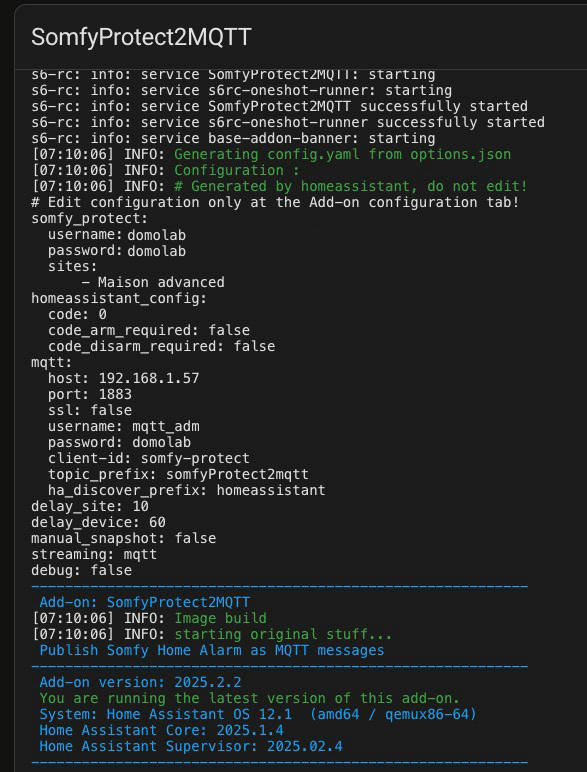Click the 'Generating config.yaml from options.json' log line
This screenshot has width=587, height=772.
pos(271,154)
